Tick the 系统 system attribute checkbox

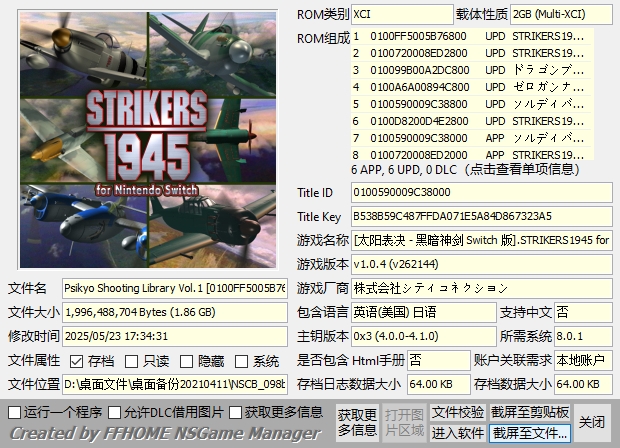pos(241,361)
